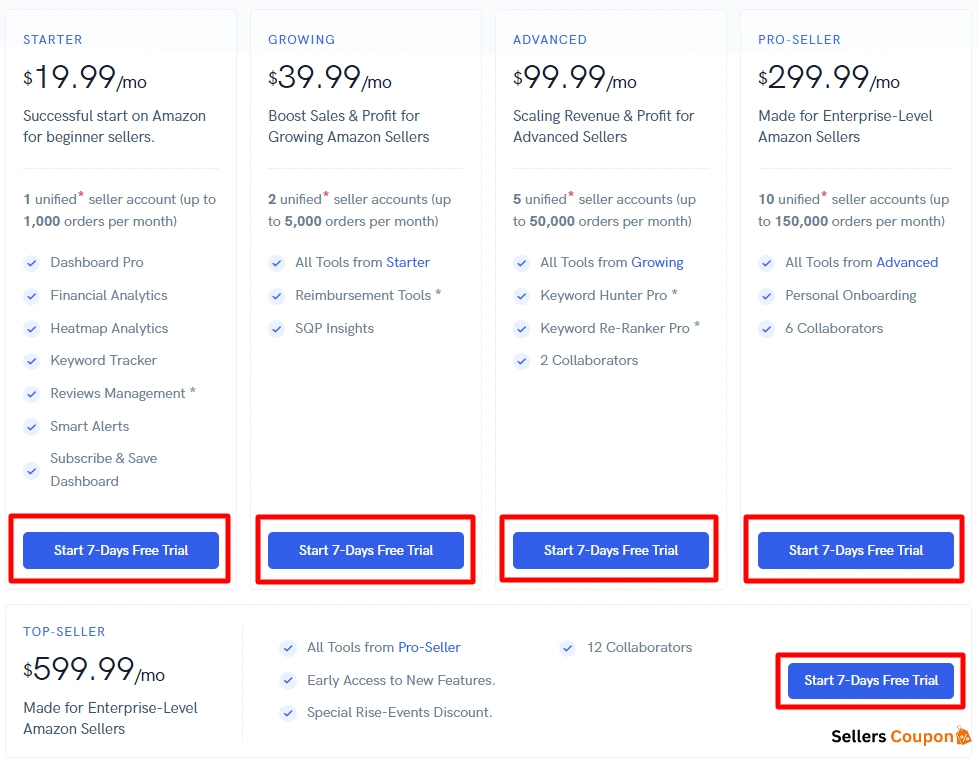Click the checkmark icon beside Financial Analytics
Screen dimensions: 978x762
[x=31, y=296]
